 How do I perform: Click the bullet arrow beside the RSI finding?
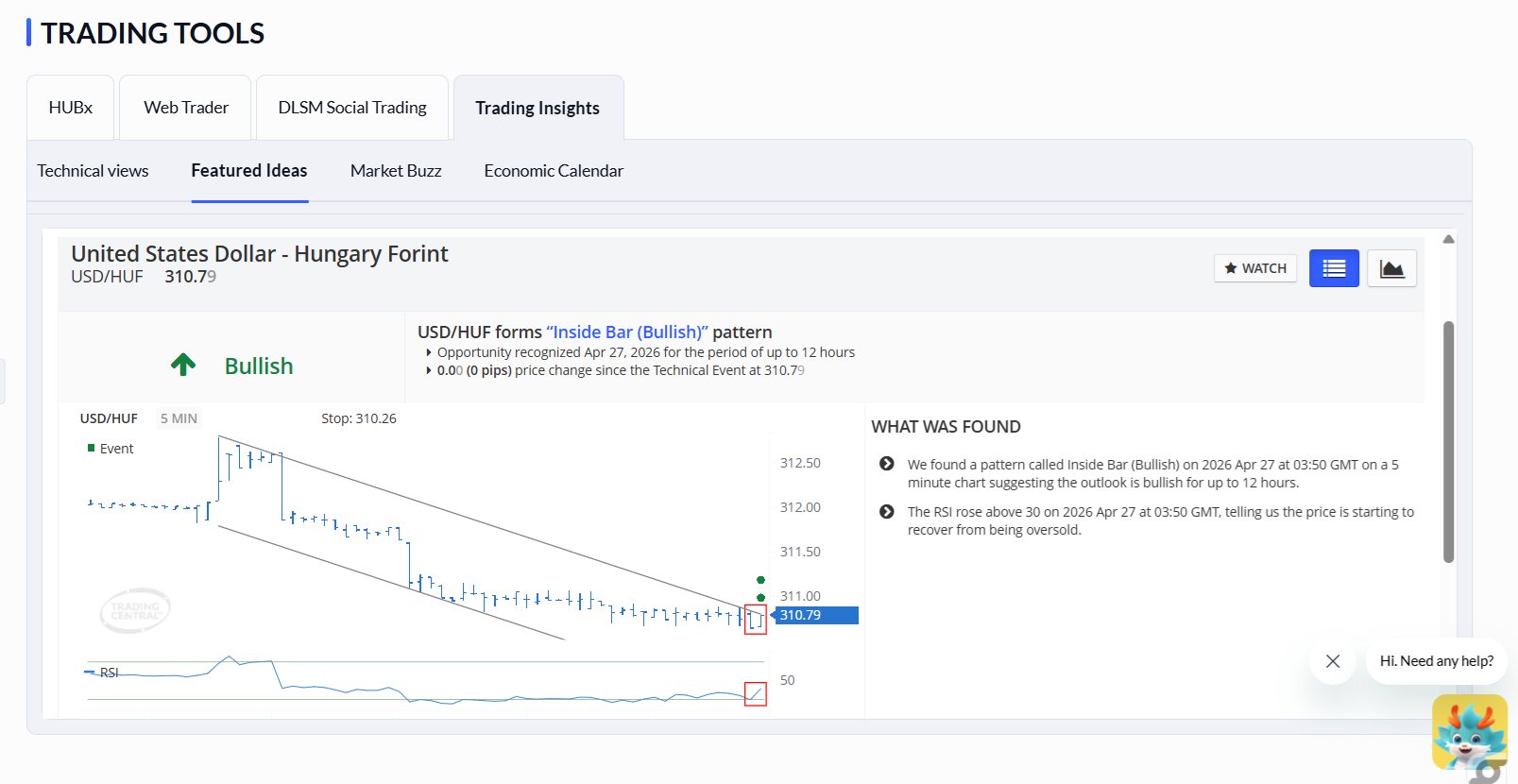point(886,511)
